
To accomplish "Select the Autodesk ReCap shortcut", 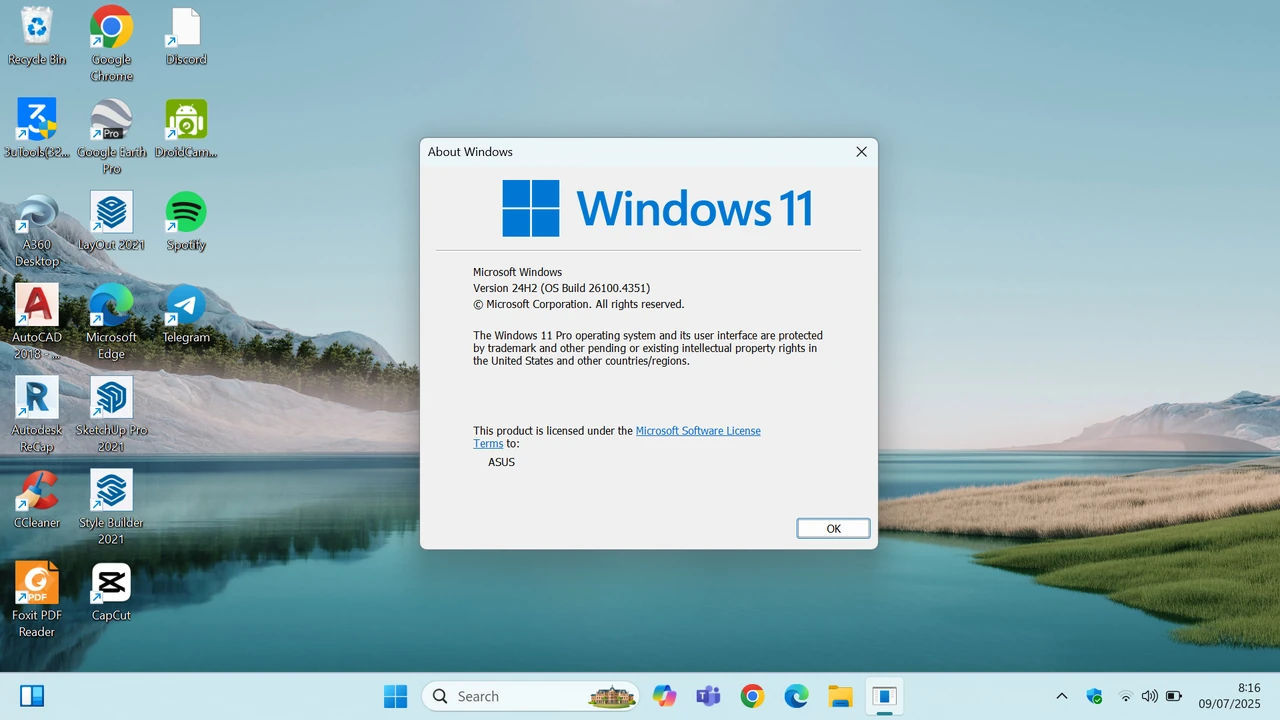I will point(37,415).
